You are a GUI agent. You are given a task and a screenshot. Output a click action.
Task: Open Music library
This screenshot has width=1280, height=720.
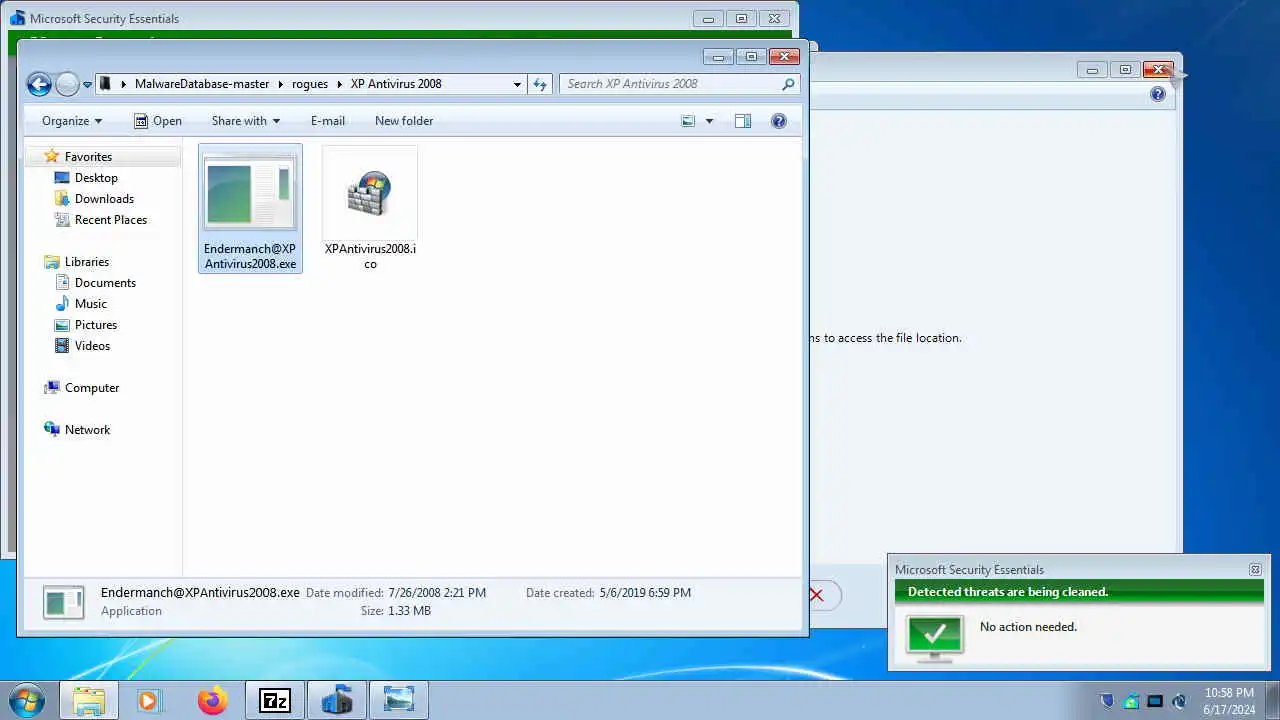point(90,304)
